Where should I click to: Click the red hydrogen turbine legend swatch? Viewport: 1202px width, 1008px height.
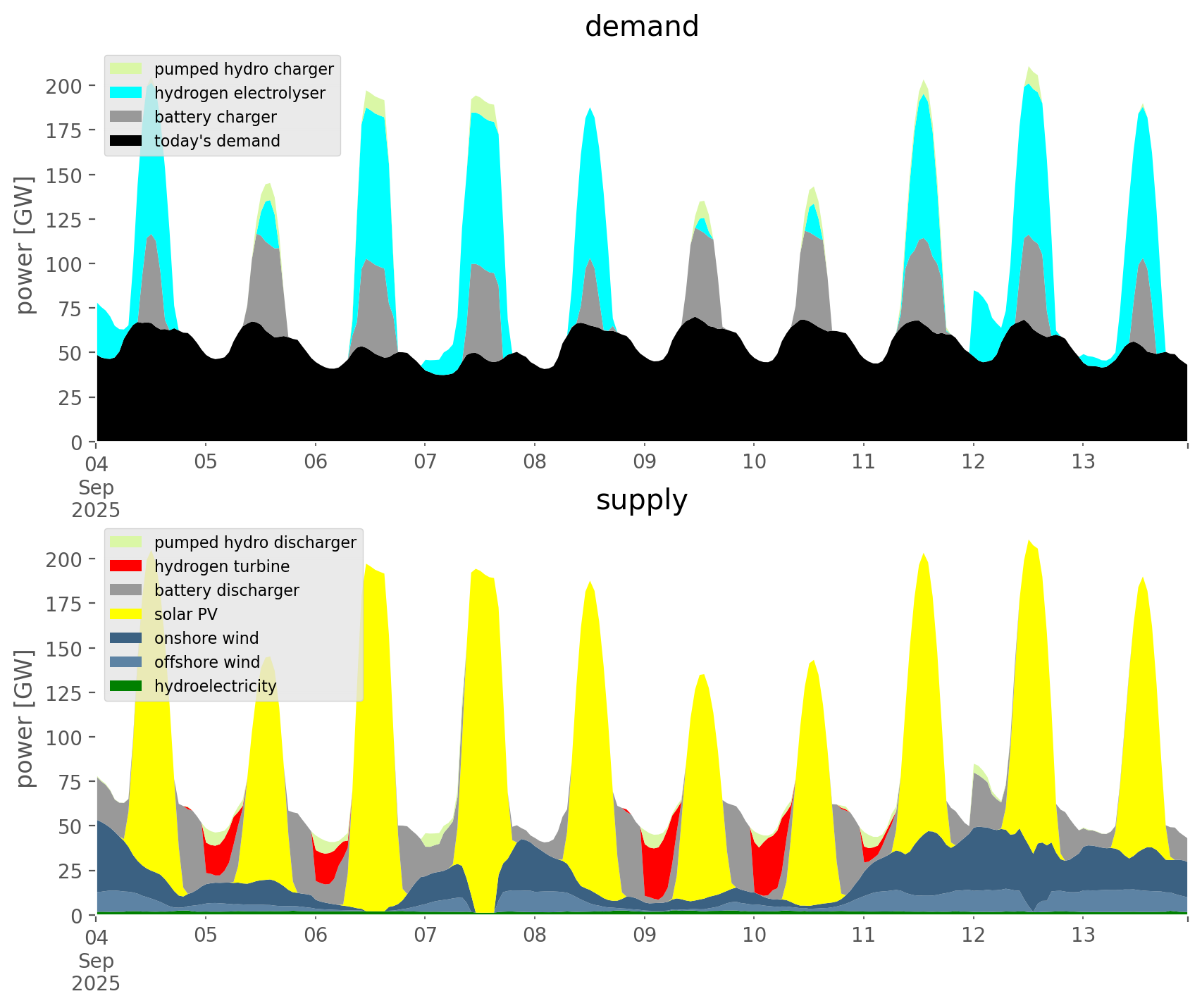[126, 566]
